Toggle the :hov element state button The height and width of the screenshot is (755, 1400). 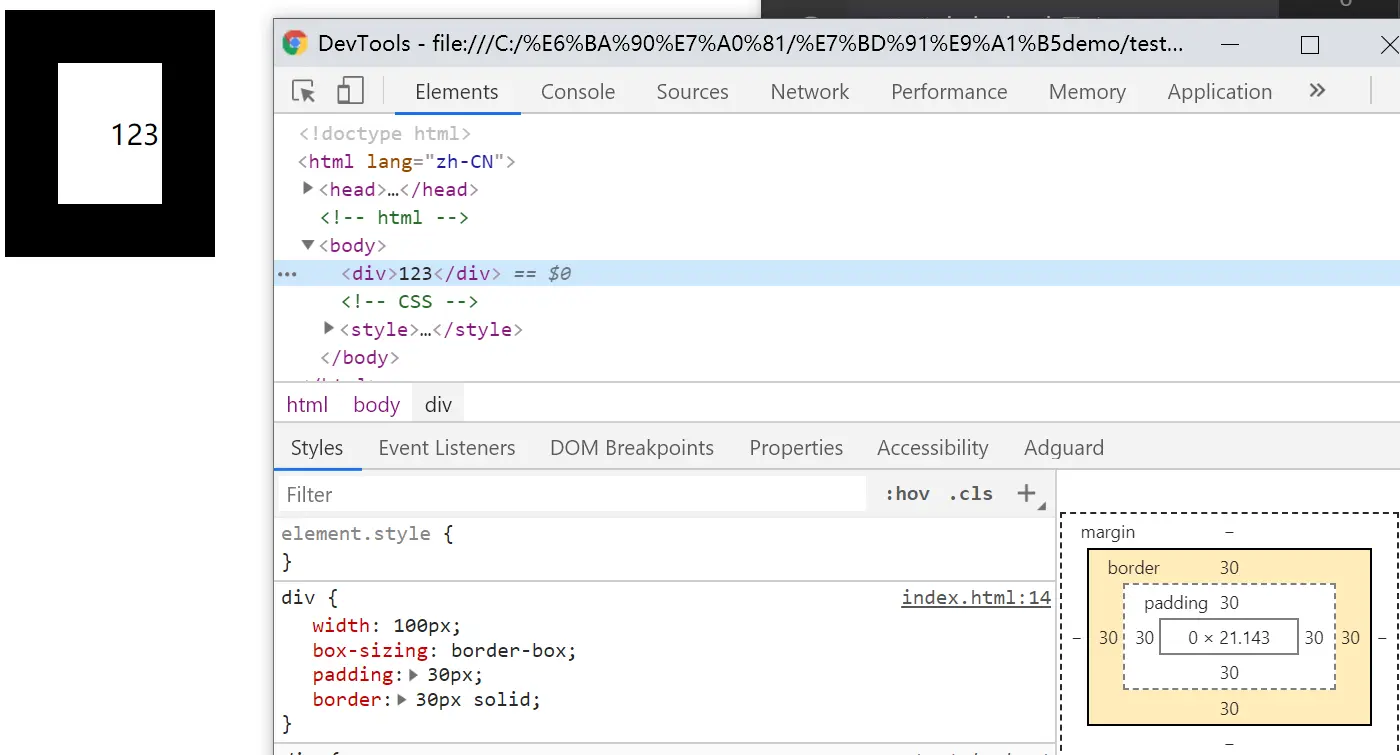(x=907, y=494)
